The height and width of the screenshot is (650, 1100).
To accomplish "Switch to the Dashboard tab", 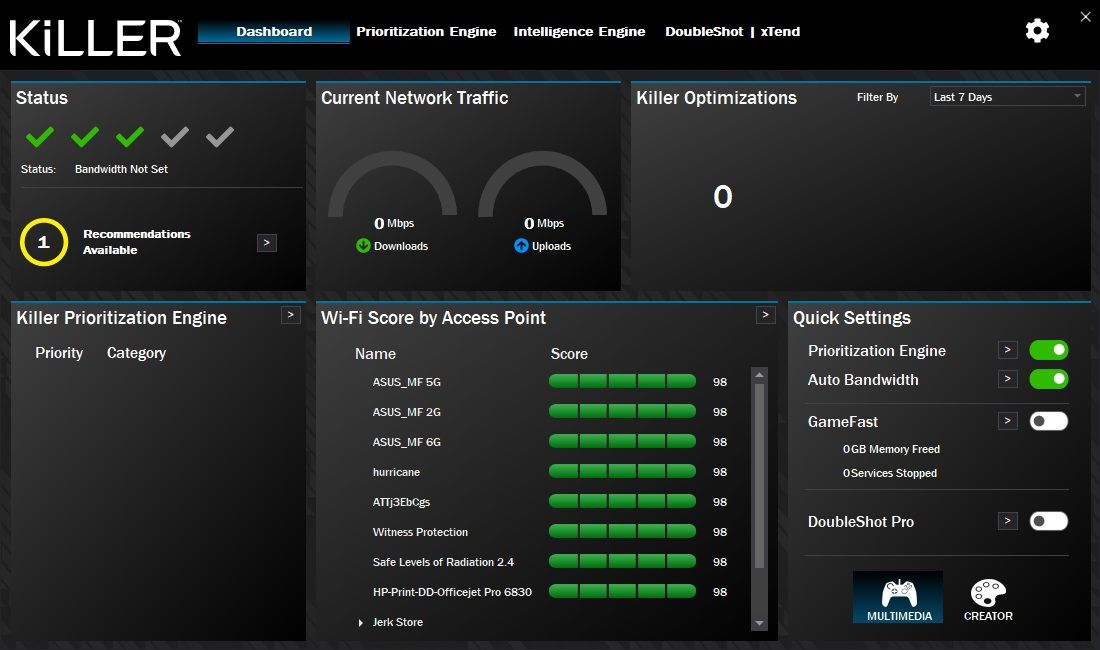I will (x=274, y=32).
